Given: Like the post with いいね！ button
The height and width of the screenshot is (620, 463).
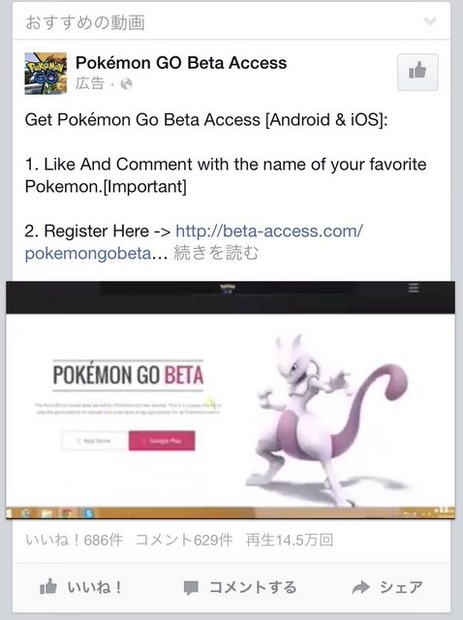Looking at the screenshot, I should click(80, 587).
